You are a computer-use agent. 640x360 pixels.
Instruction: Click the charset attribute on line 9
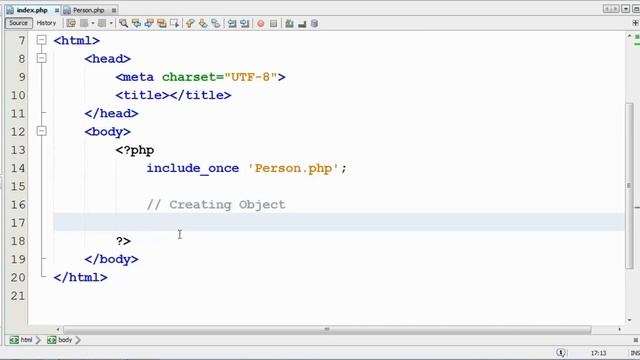pos(189,77)
